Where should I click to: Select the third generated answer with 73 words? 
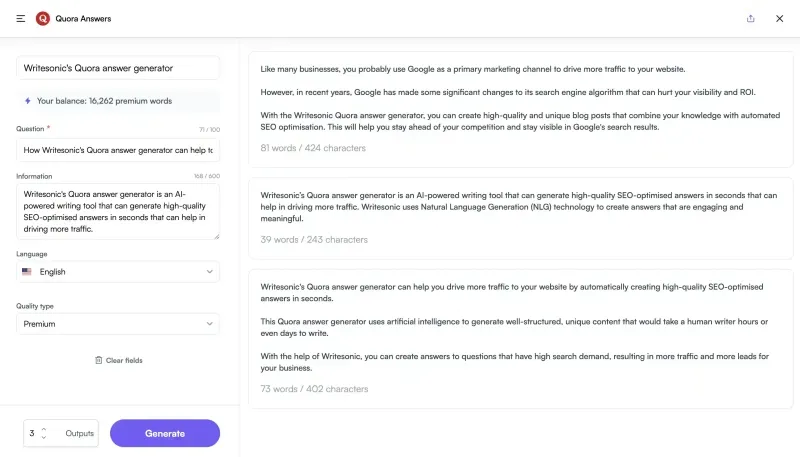(520, 339)
